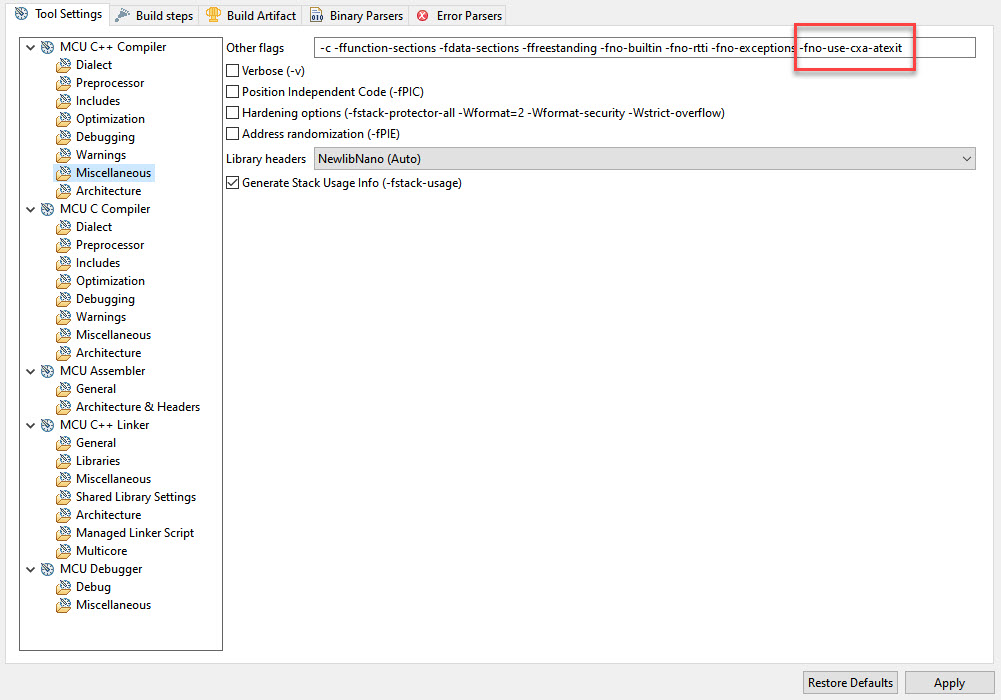Click the MCU Assembler tool icon
Image resolution: width=1001 pixels, height=700 pixels.
click(48, 371)
